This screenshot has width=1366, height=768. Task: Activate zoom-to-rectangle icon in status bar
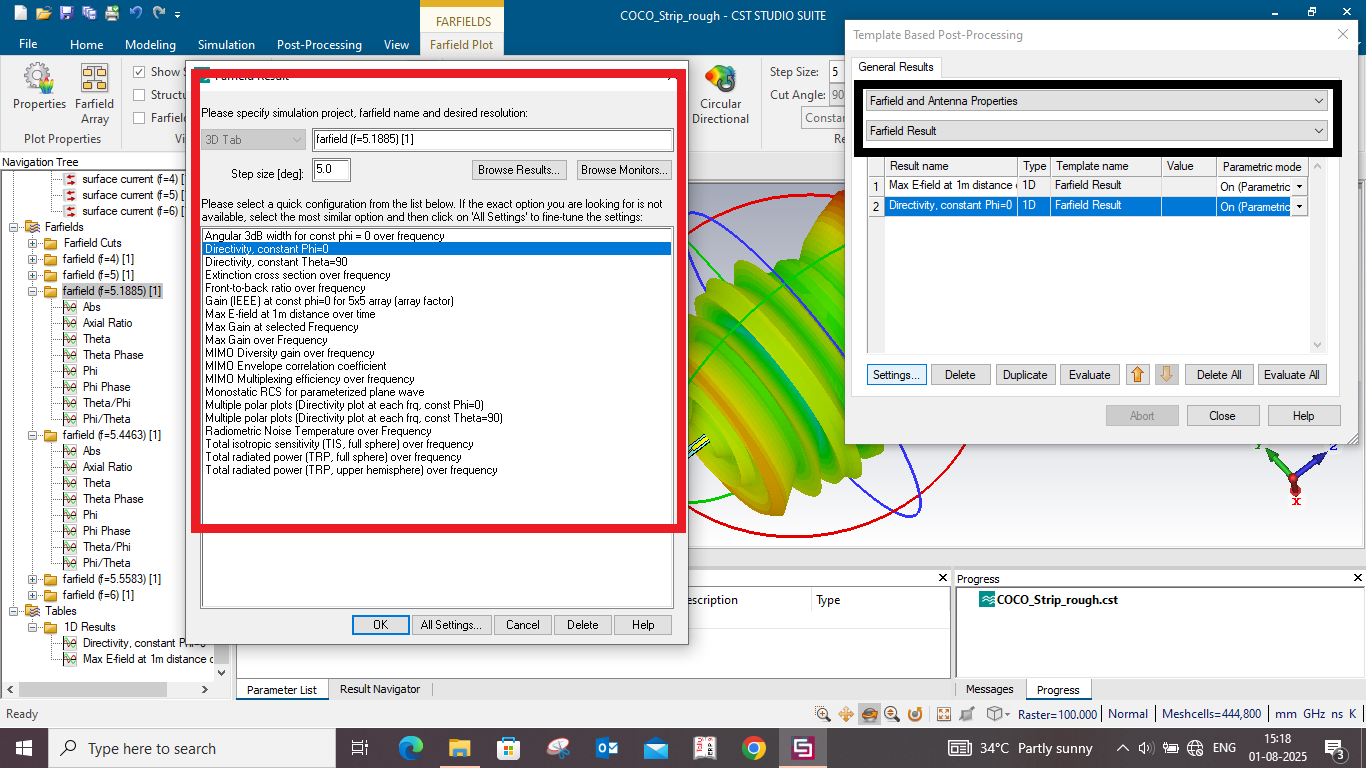[822, 714]
